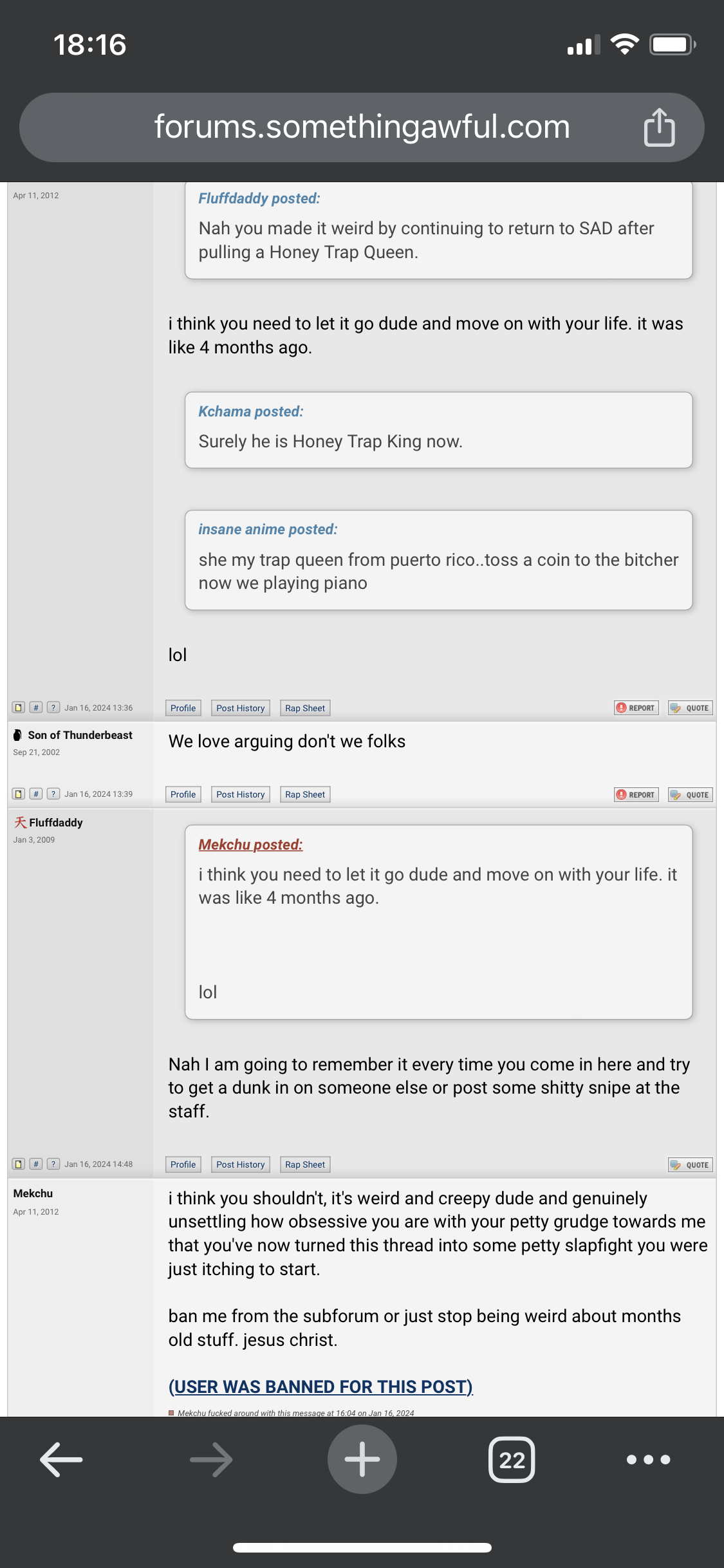
Task: View Post History for Fluffdaddy's post
Action: [241, 1164]
